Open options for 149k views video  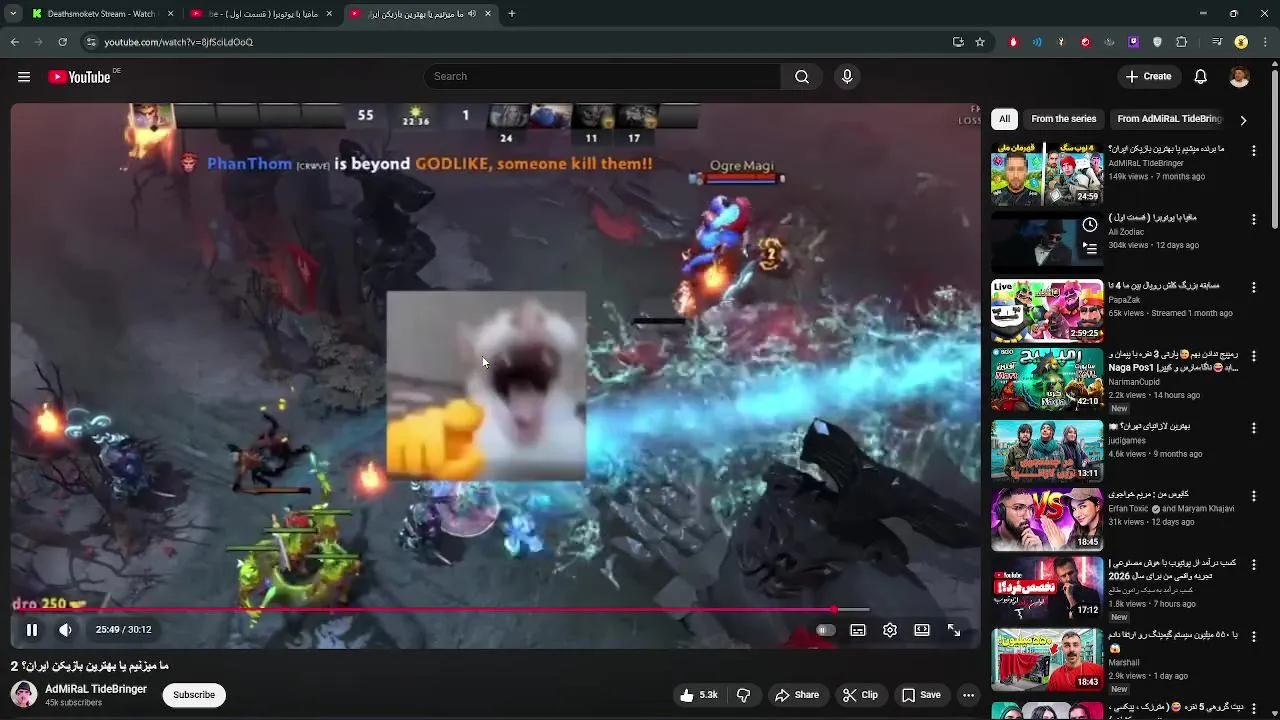coord(1254,150)
